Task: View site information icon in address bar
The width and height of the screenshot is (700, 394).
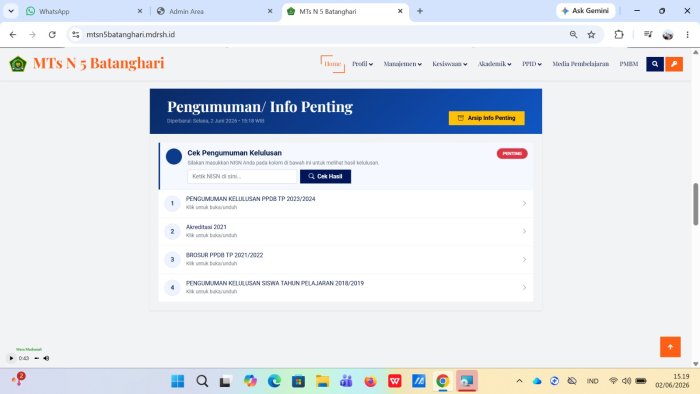Action: click(x=76, y=34)
